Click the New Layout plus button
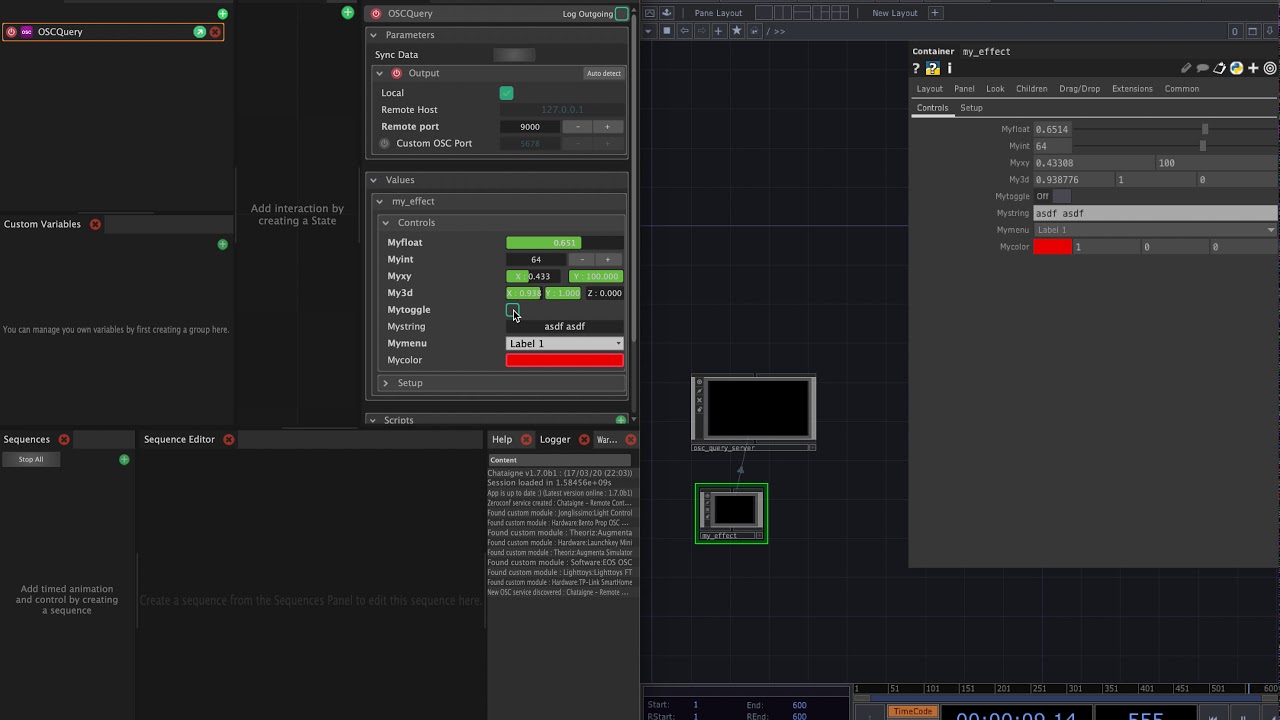This screenshot has width=1280, height=720. pos(935,13)
